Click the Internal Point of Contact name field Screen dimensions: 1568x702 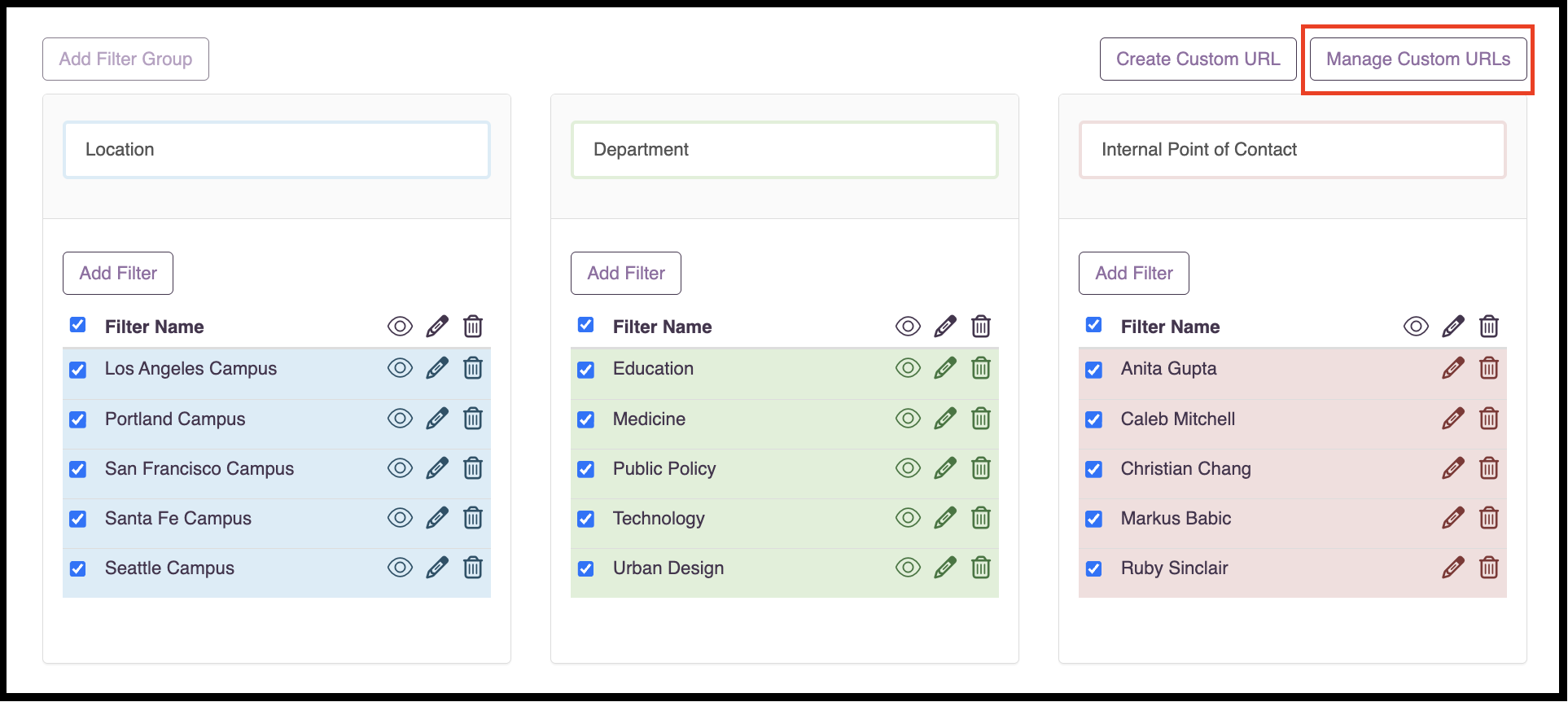[x=1293, y=150]
